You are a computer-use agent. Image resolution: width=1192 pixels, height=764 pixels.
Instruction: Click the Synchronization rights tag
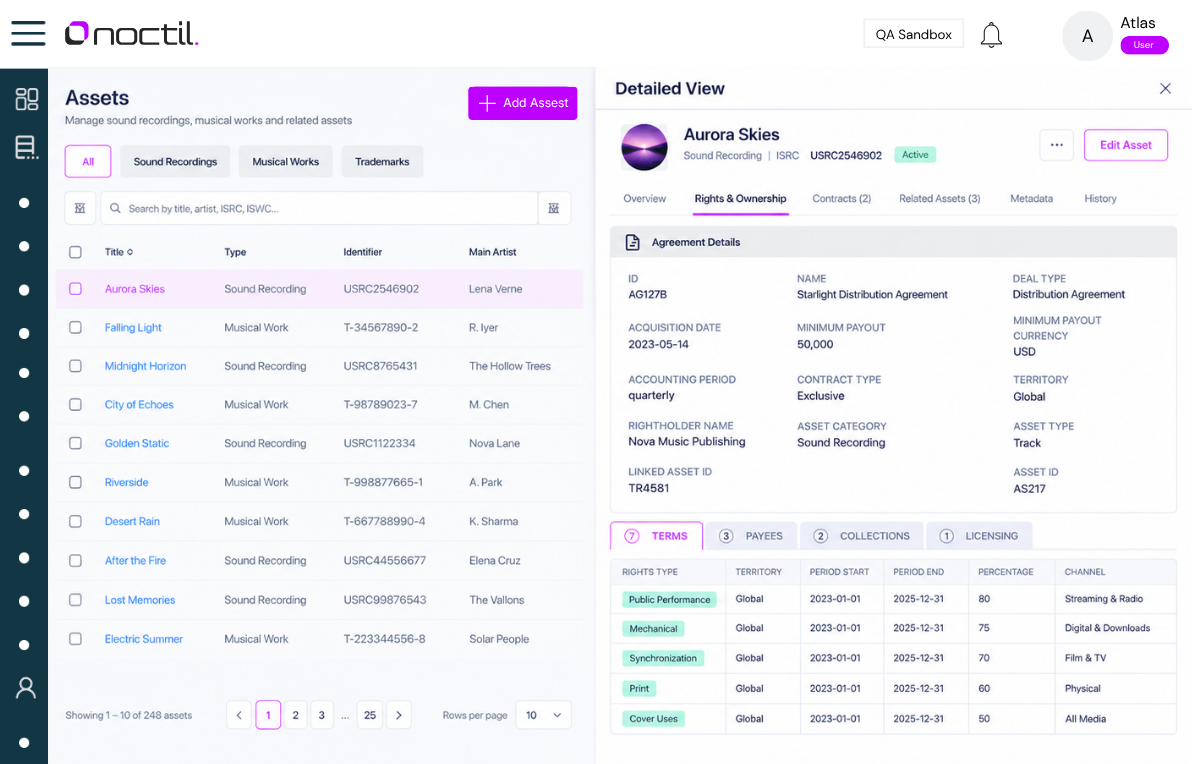tap(663, 658)
